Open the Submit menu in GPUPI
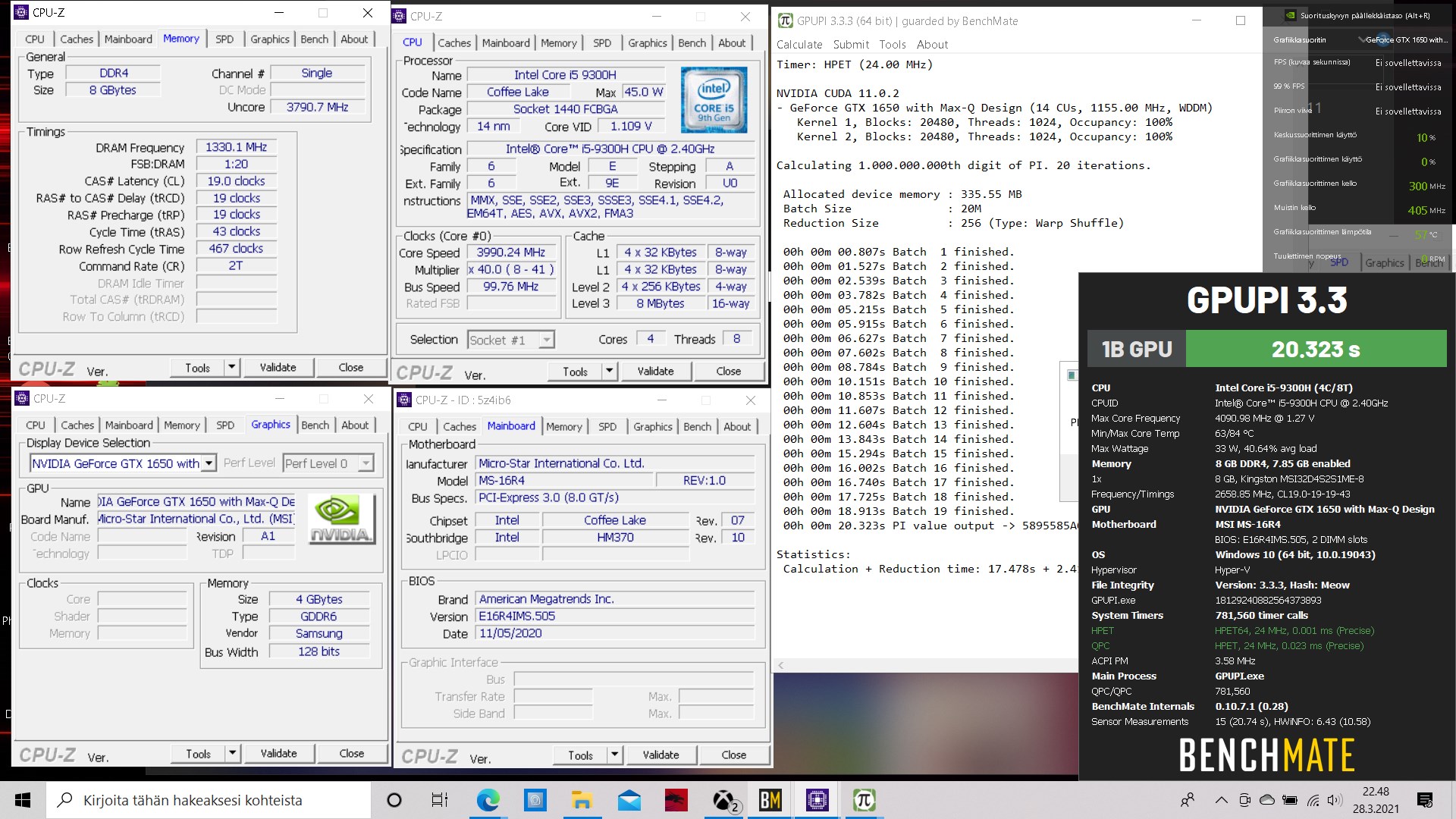 click(x=851, y=45)
